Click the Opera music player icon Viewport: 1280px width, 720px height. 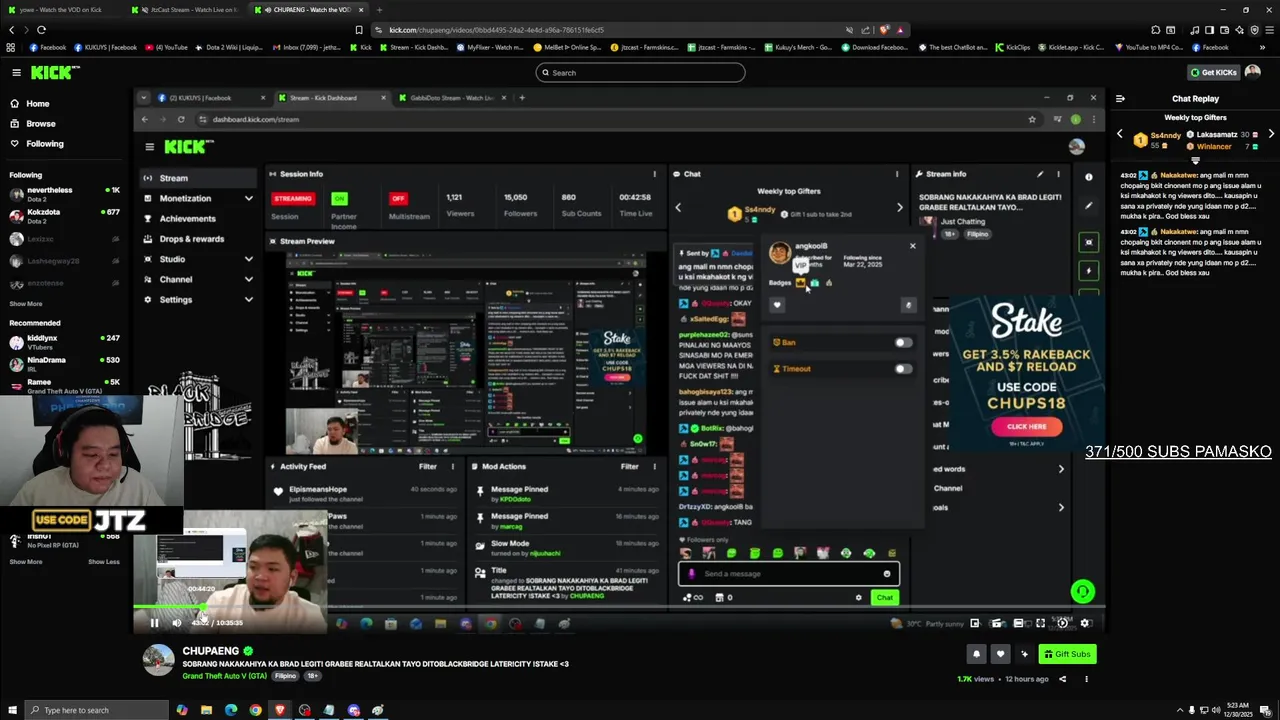coord(1195,30)
